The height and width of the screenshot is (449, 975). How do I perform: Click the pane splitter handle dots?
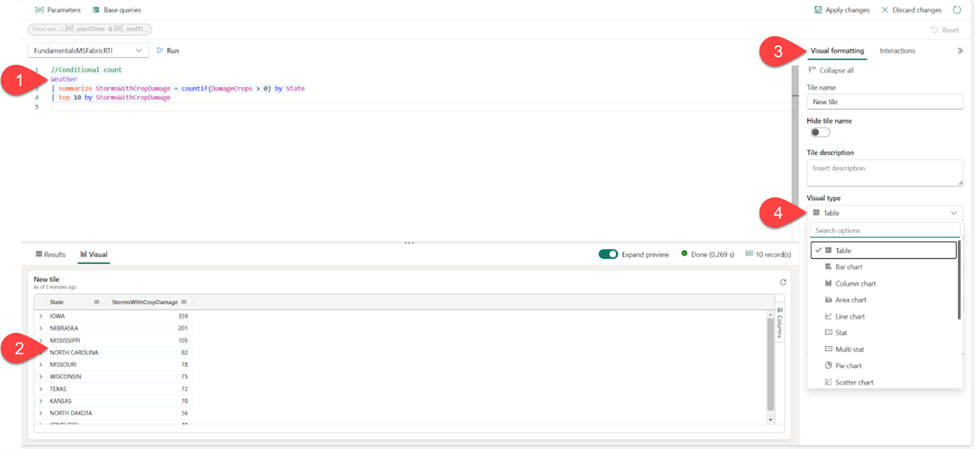coord(409,243)
